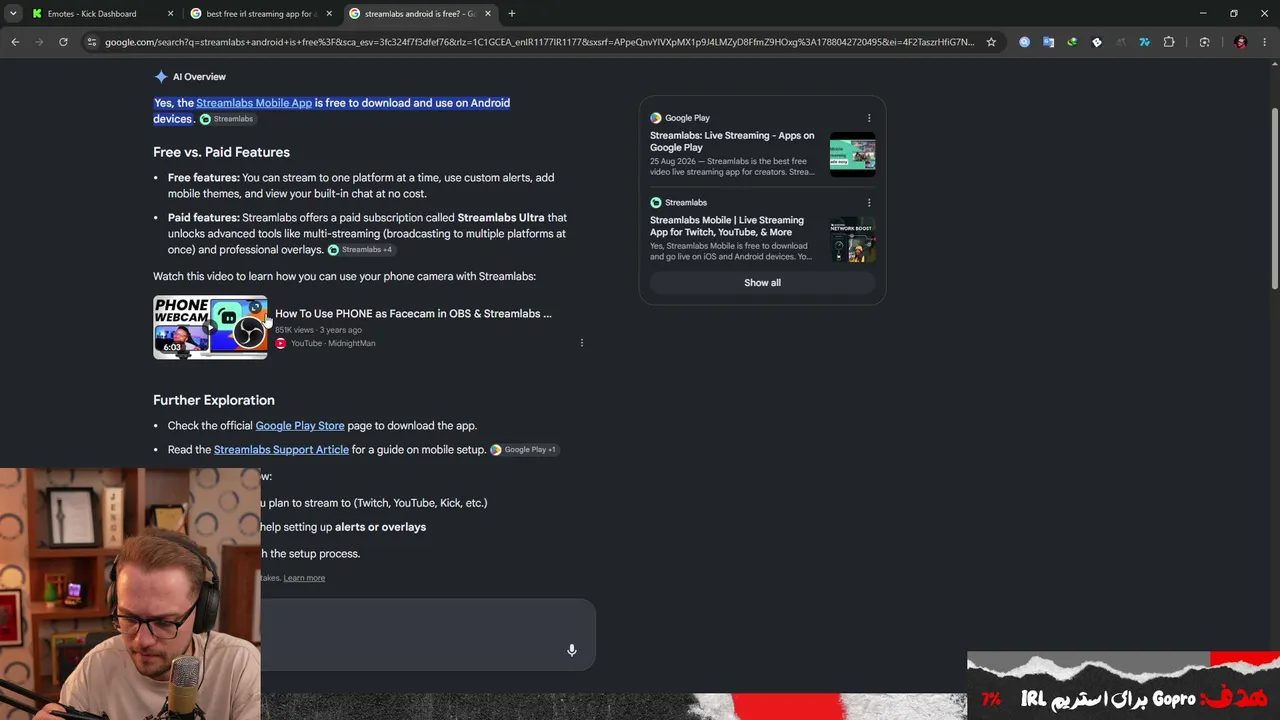Click the 'alerts or overlays' bold text
The width and height of the screenshot is (1280, 720).
380,527
